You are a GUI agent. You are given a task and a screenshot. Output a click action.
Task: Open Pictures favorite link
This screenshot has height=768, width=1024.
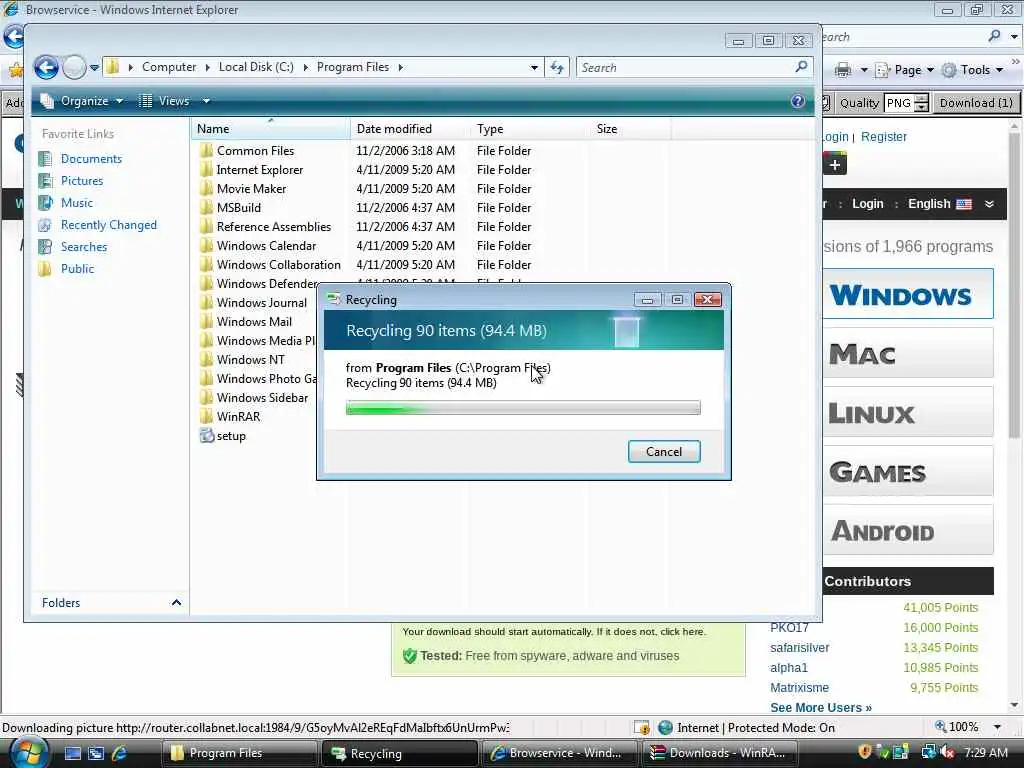coord(82,181)
